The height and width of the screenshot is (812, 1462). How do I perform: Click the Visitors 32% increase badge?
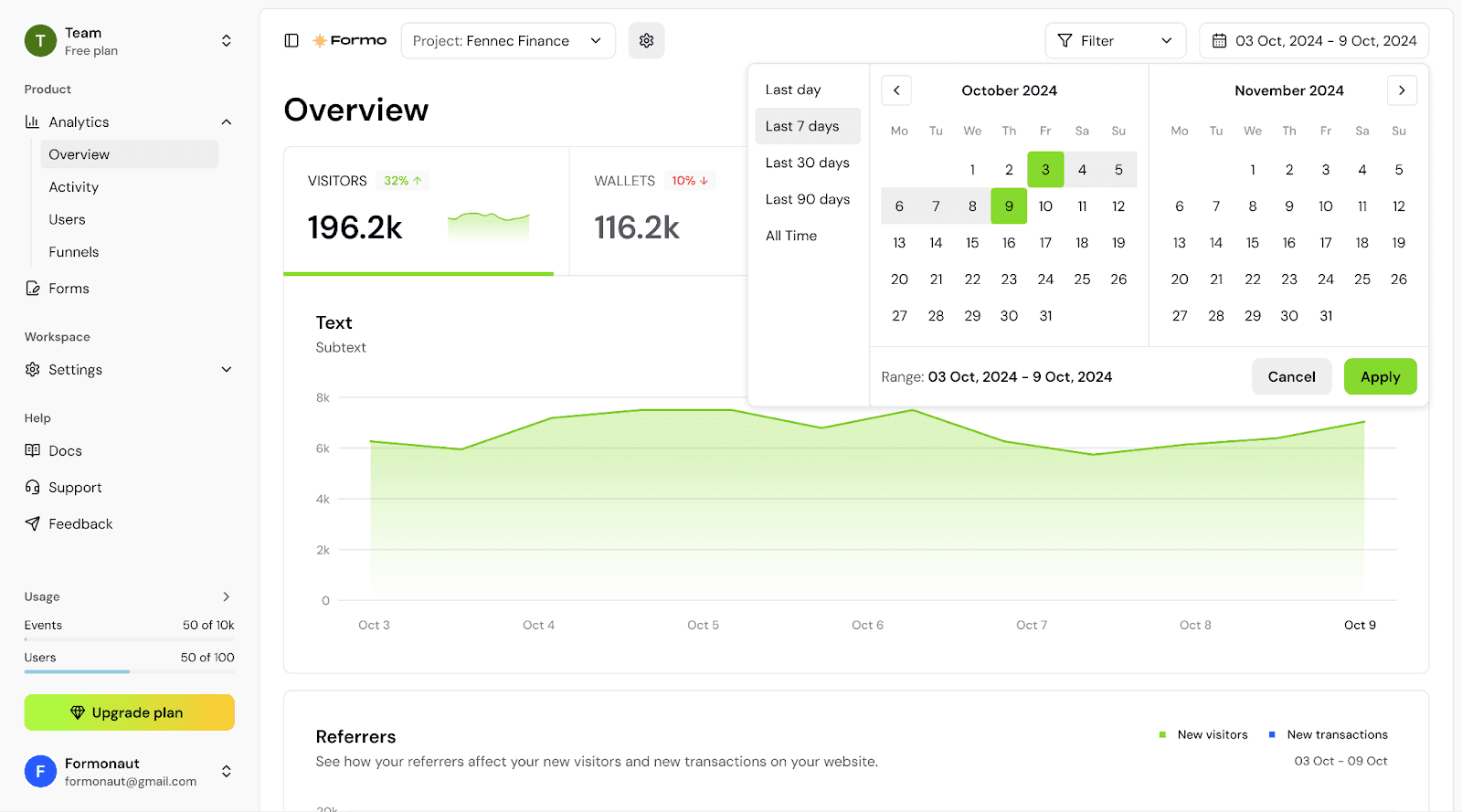403,181
